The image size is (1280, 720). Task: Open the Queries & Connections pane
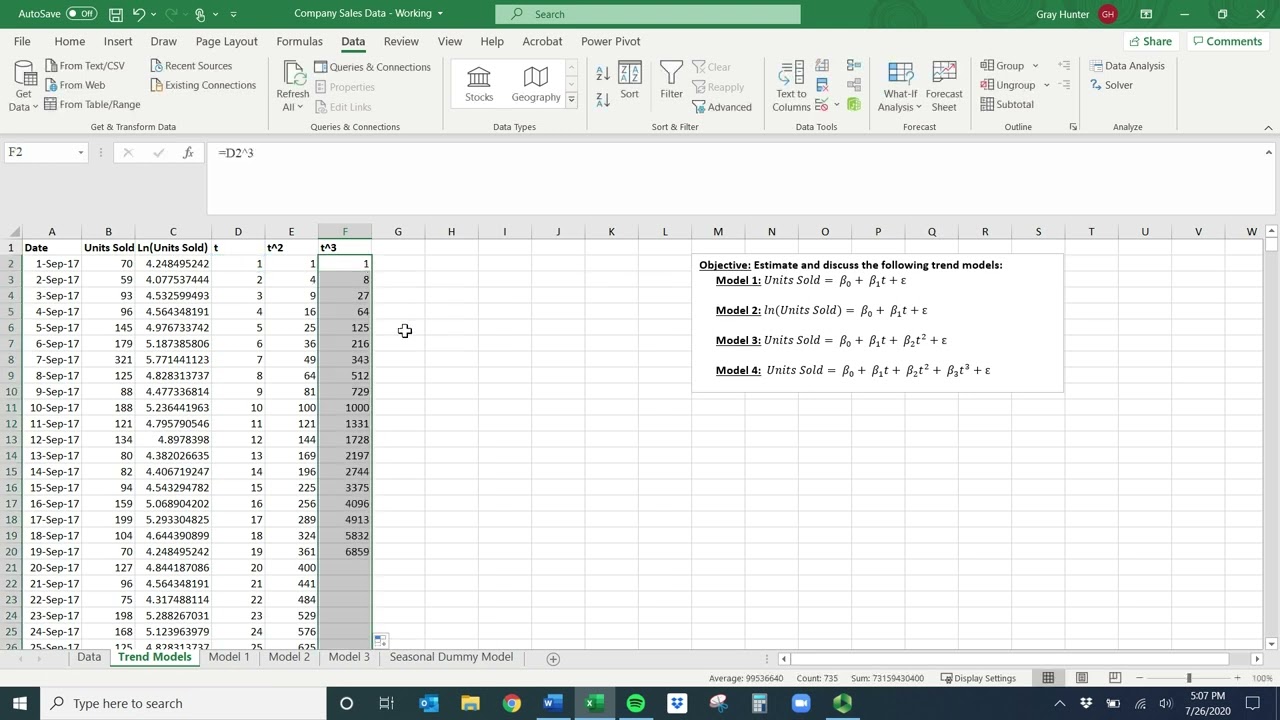pos(372,67)
